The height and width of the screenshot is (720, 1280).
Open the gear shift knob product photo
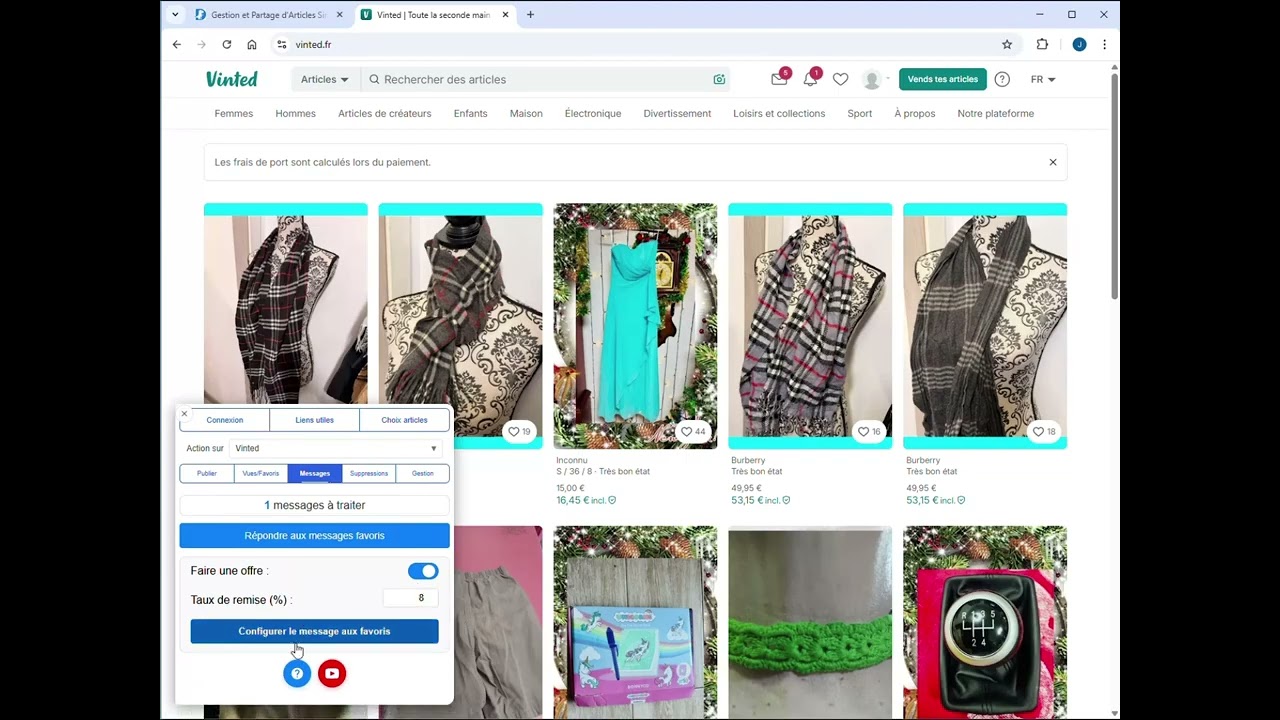pos(985,622)
